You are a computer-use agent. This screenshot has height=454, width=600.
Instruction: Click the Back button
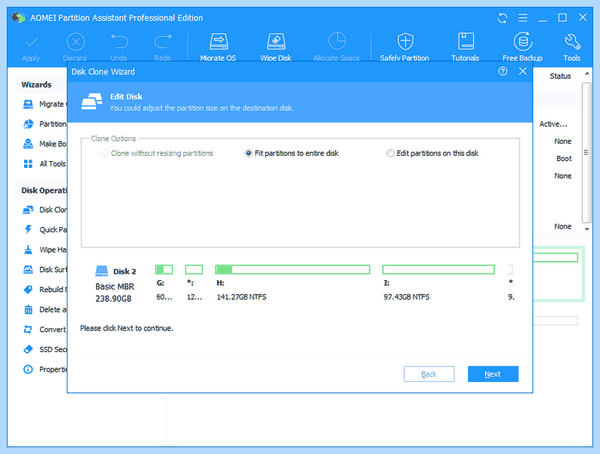point(429,374)
